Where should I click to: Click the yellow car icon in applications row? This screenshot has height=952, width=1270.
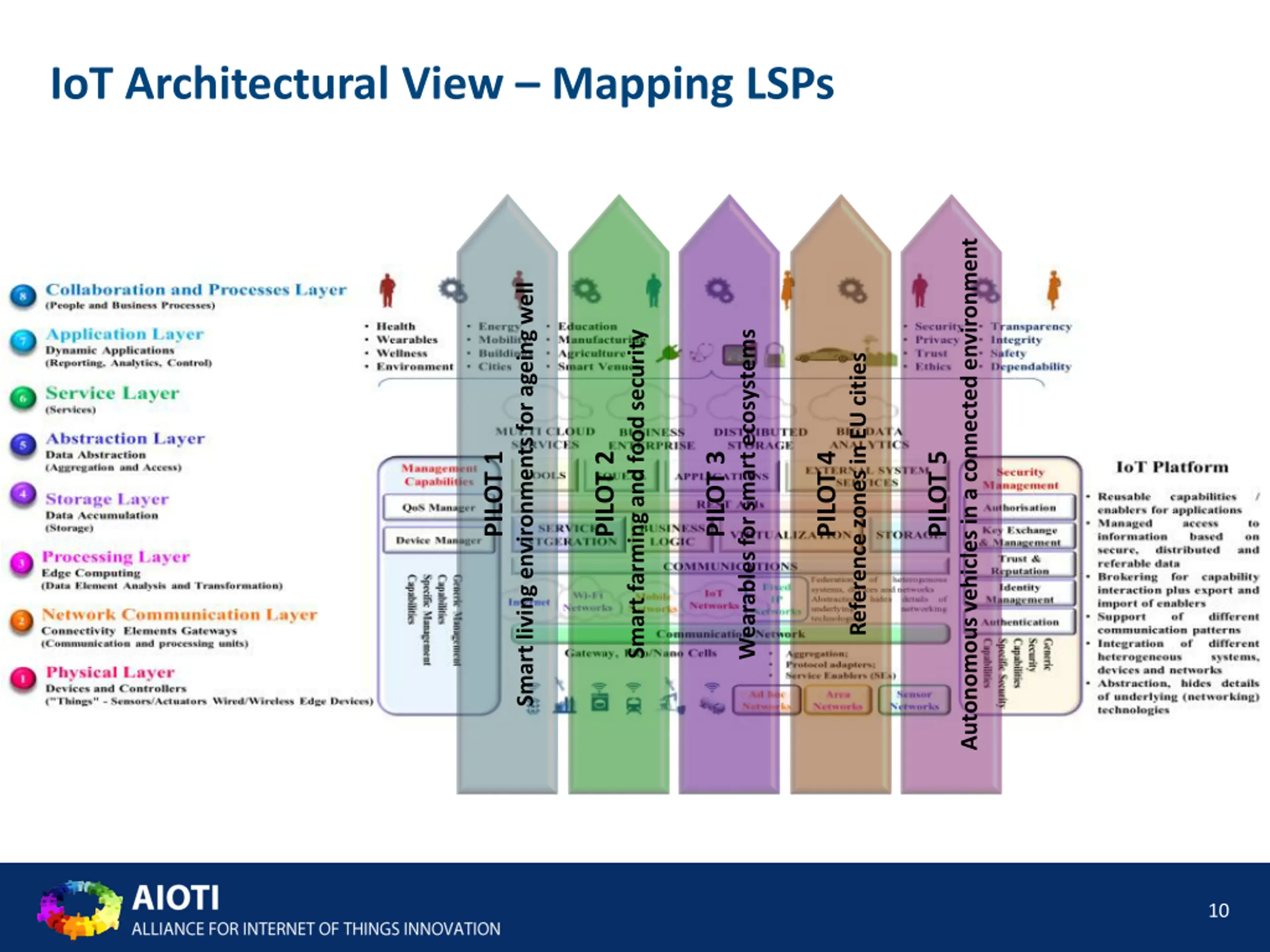(x=824, y=355)
